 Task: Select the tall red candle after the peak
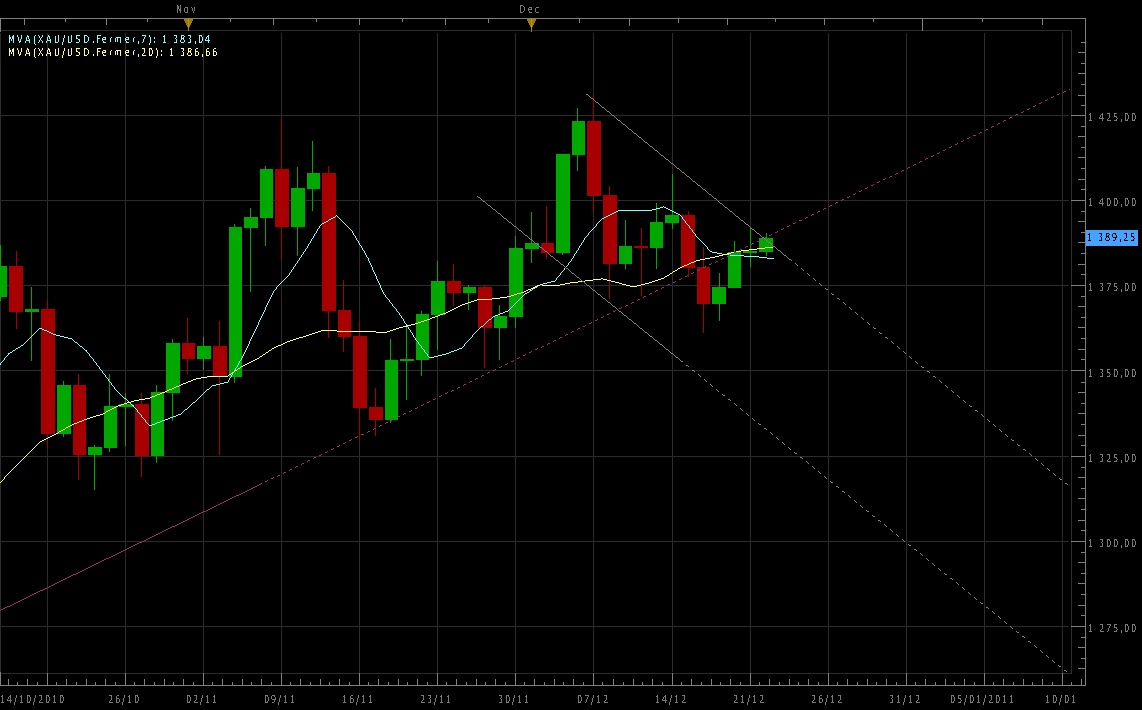point(594,158)
